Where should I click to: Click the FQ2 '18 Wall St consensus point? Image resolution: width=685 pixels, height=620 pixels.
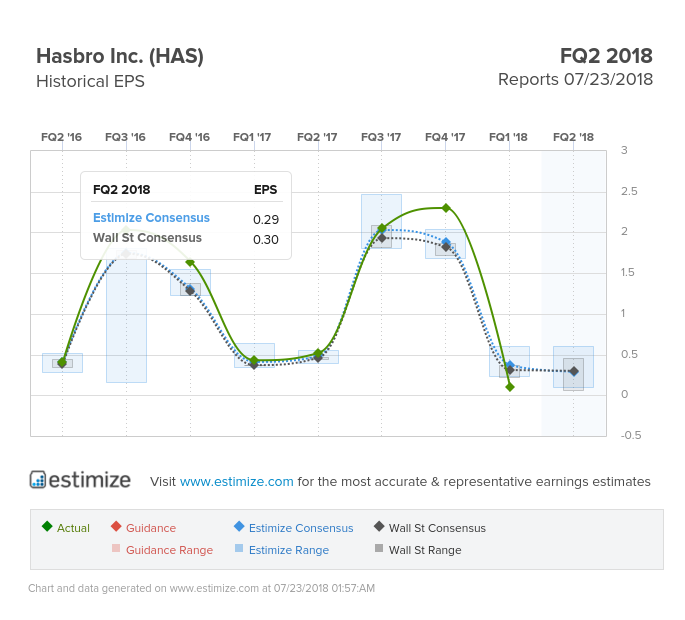tap(574, 371)
